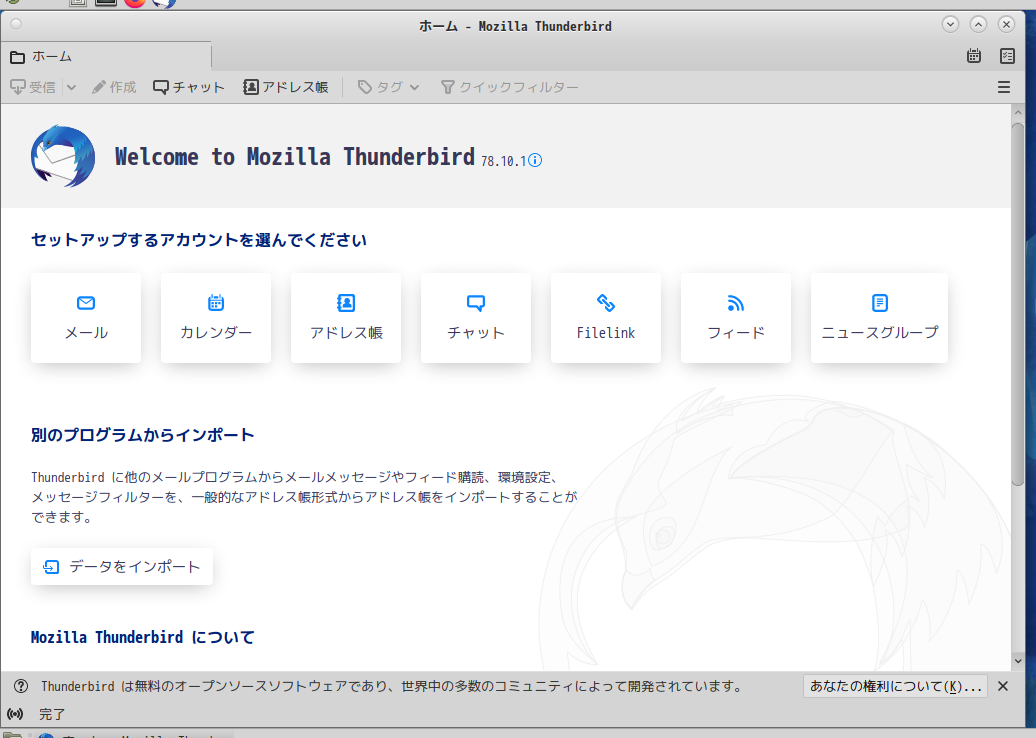1036x738 pixels.
Task: Expand the 受信 dropdown arrow
Action: click(71, 87)
